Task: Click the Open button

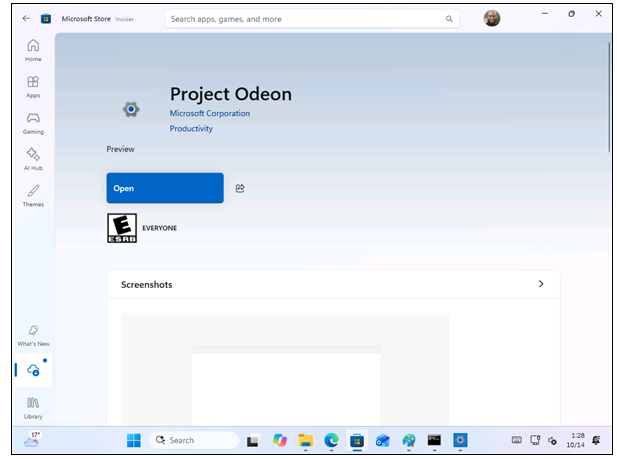Action: [x=165, y=188]
